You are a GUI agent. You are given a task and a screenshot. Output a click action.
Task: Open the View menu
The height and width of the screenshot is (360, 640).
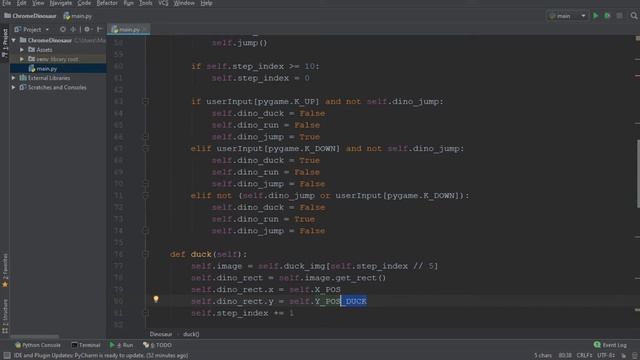coord(38,3)
